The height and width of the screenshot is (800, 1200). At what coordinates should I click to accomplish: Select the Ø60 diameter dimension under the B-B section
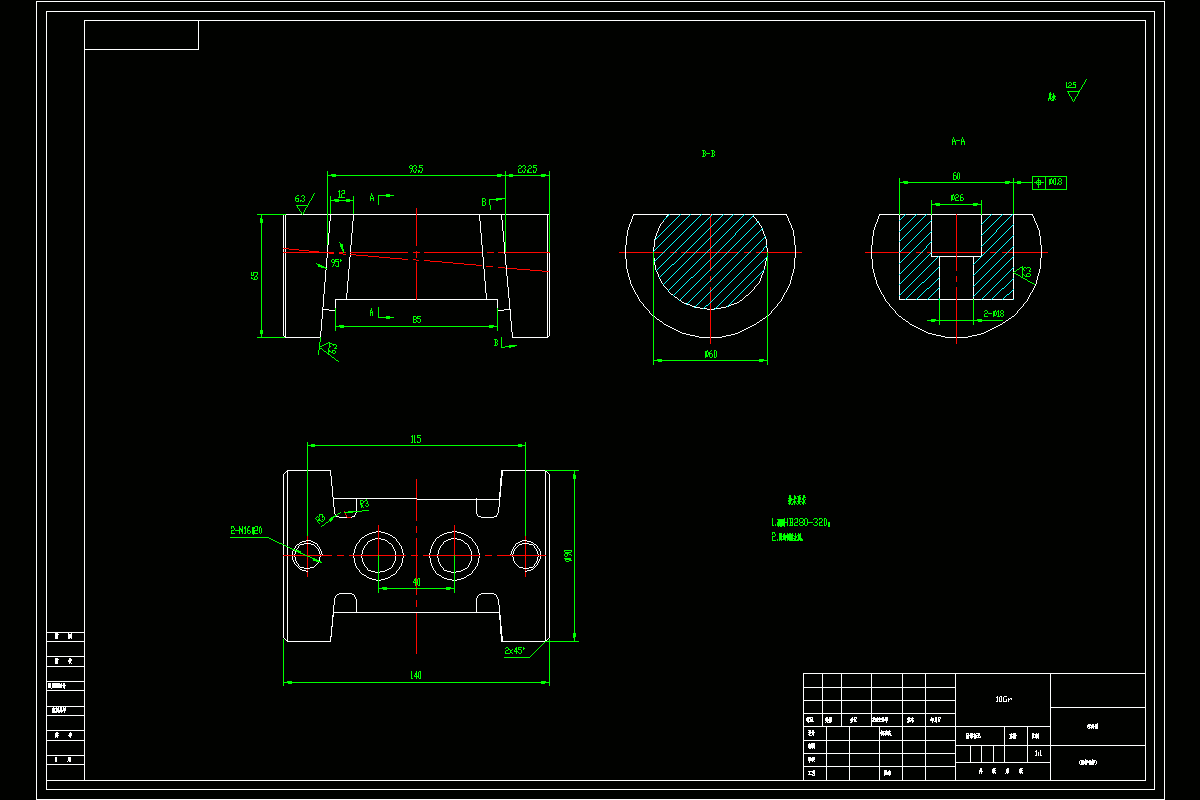pos(711,354)
